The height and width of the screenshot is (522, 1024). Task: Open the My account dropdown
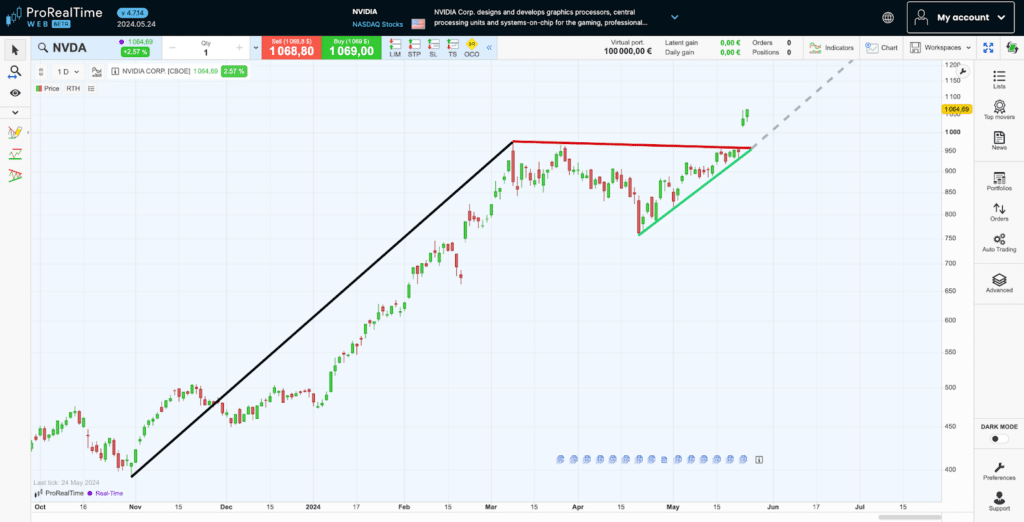click(960, 18)
